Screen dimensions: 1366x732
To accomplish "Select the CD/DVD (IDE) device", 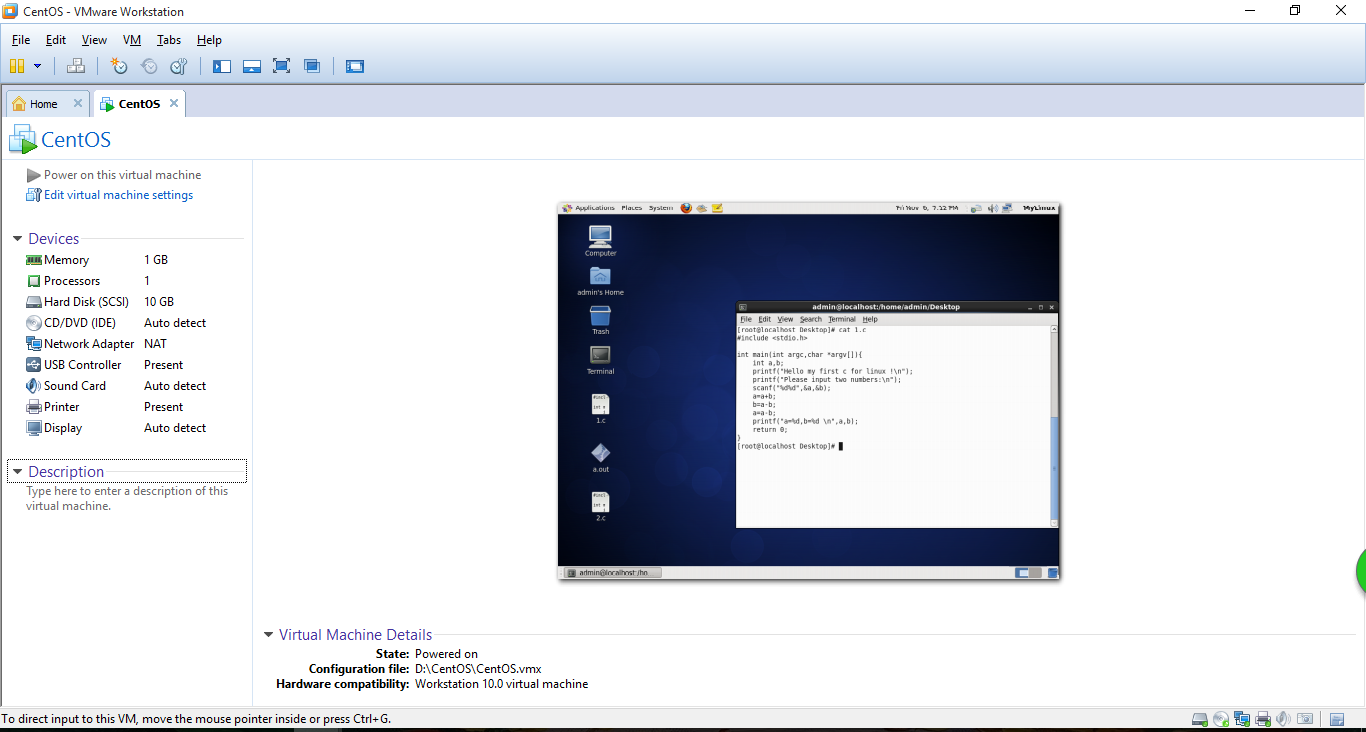I will click(134, 323).
